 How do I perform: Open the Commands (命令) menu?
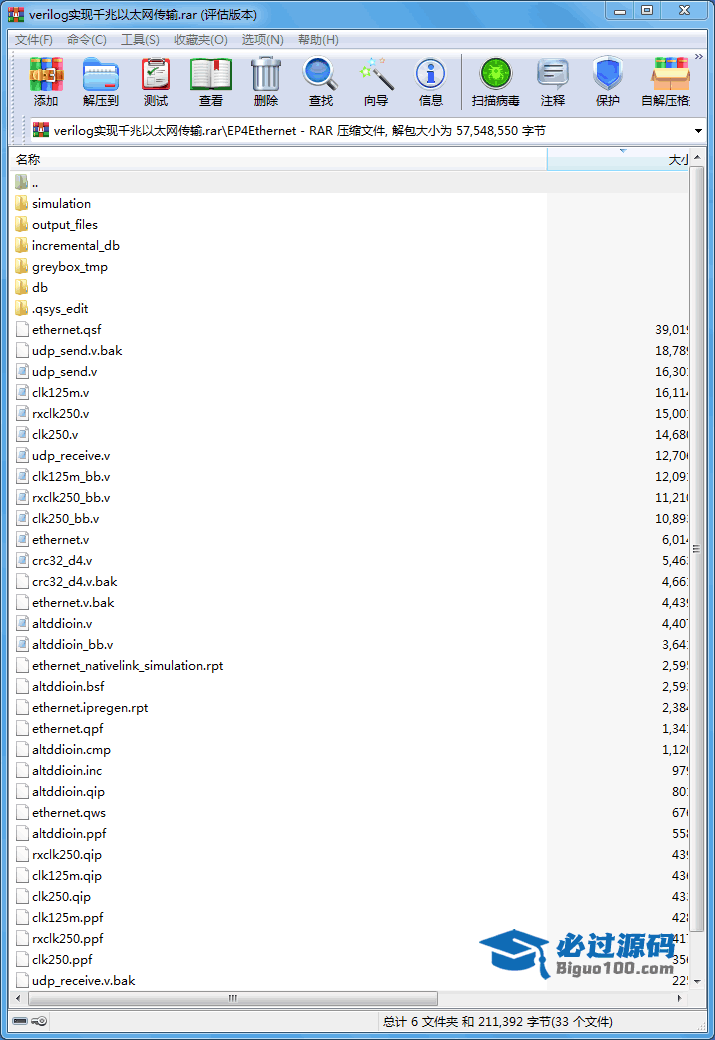pos(87,40)
